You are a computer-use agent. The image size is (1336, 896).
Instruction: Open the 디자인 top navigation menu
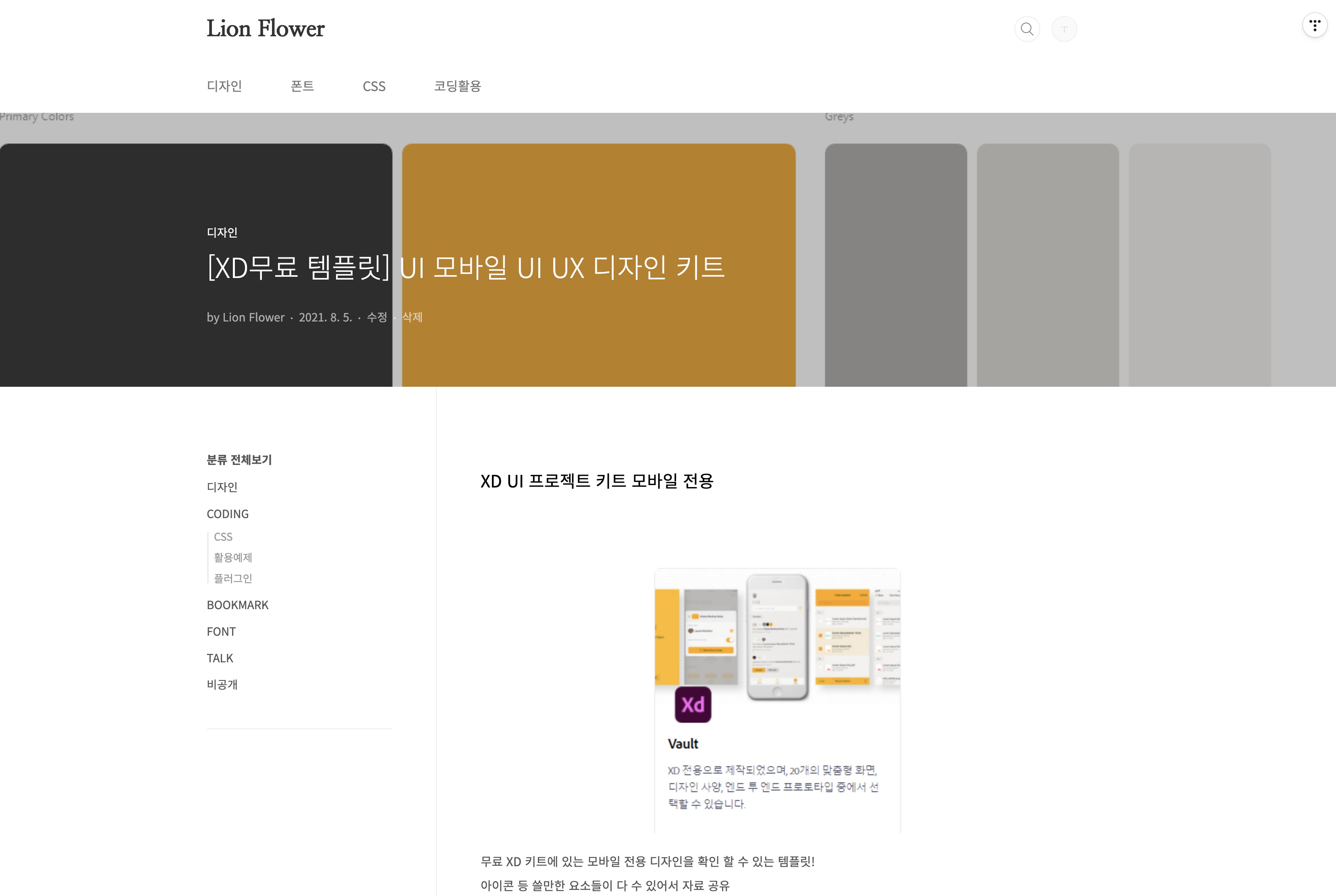224,86
